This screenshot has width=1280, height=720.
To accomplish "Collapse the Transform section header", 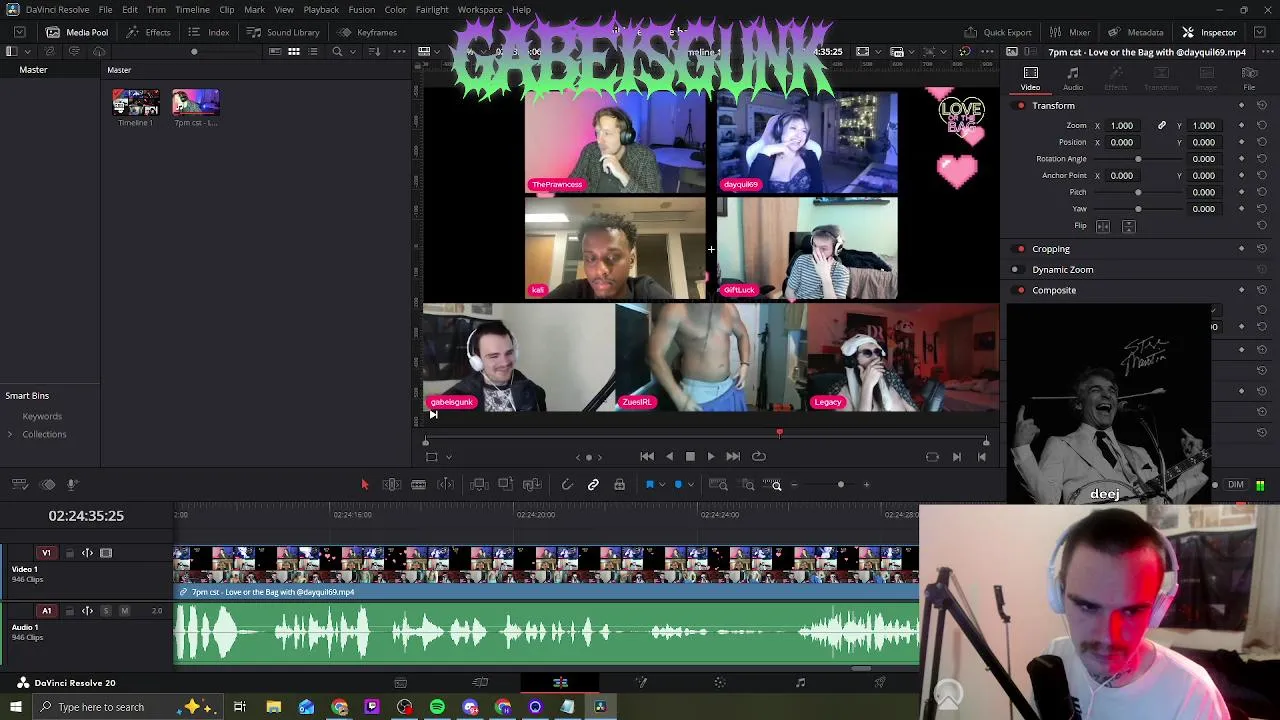I will coord(1053,106).
